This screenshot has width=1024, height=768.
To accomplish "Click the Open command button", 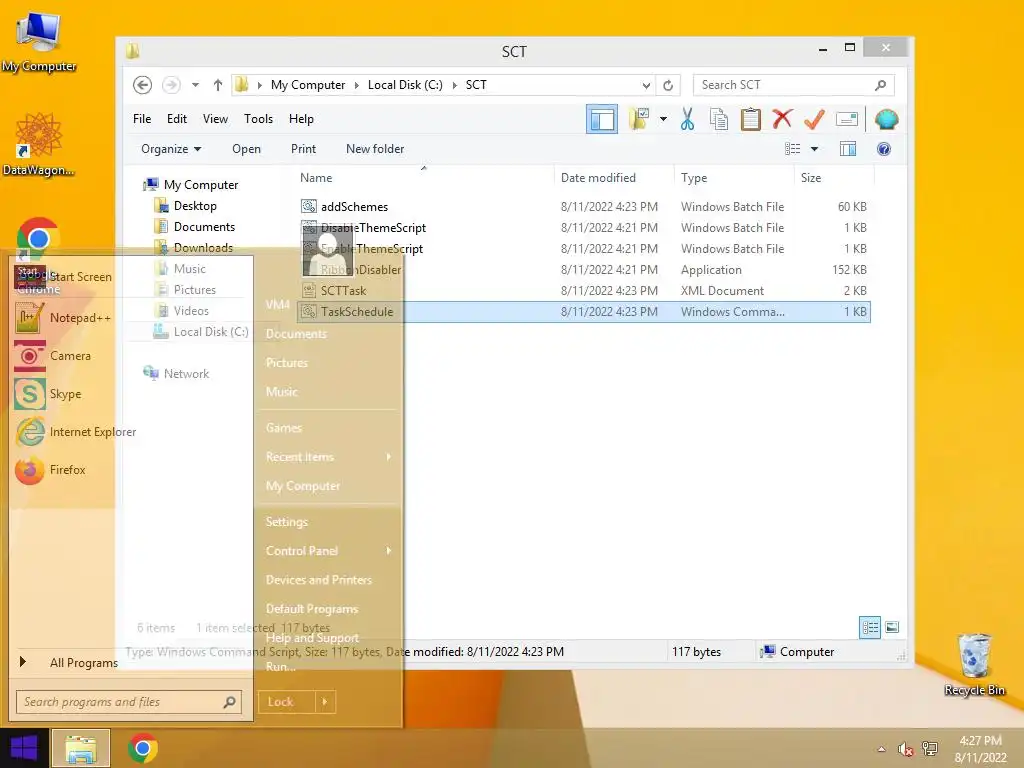I will click(246, 149).
